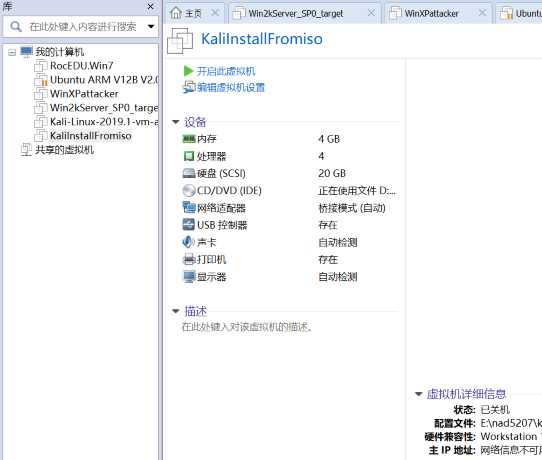Collapse the 虚拟机详细信息 details section

coord(418,394)
